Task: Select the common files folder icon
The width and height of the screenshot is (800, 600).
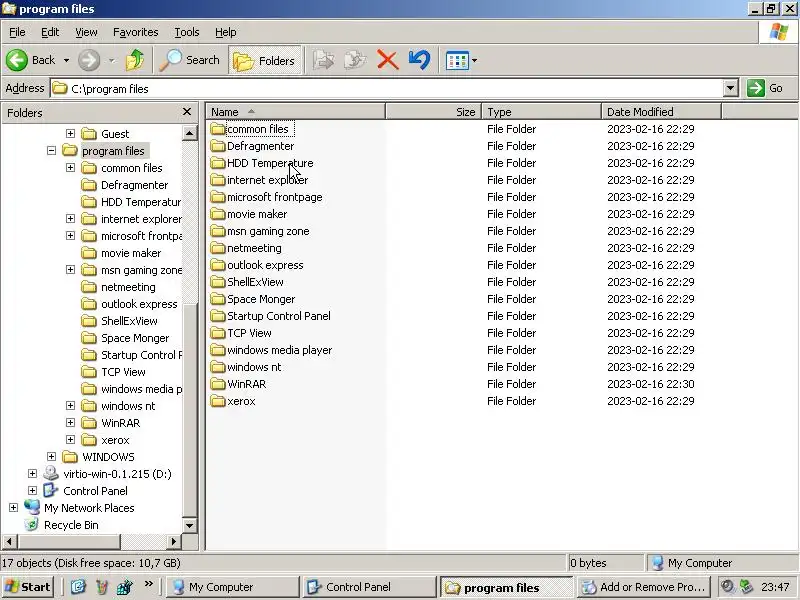Action: pyautogui.click(x=218, y=129)
